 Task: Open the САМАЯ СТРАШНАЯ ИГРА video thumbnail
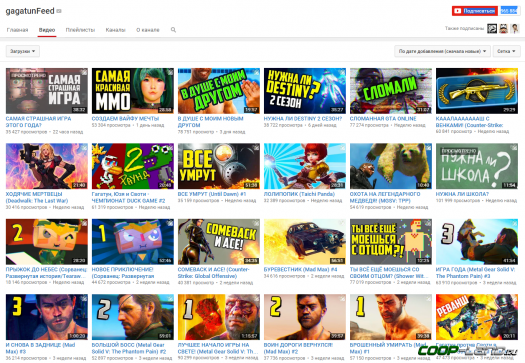coord(47,91)
